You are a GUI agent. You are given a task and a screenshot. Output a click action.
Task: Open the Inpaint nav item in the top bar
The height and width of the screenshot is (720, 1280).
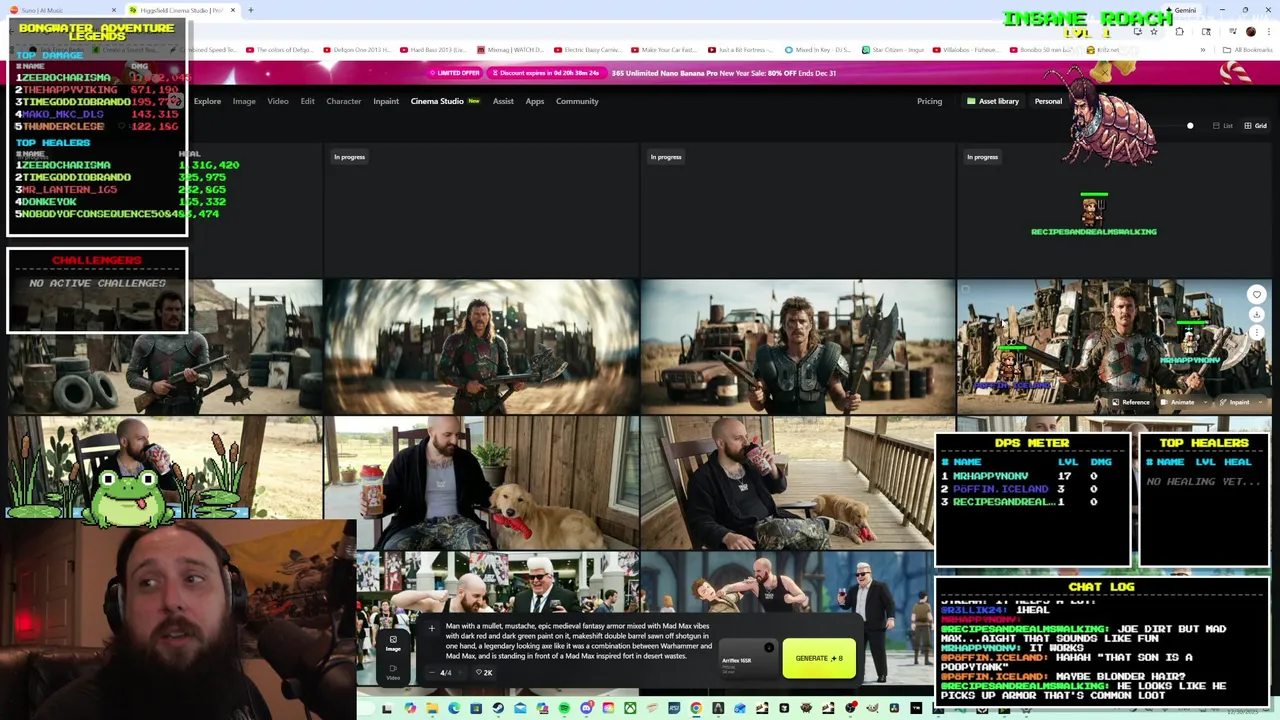coord(386,101)
